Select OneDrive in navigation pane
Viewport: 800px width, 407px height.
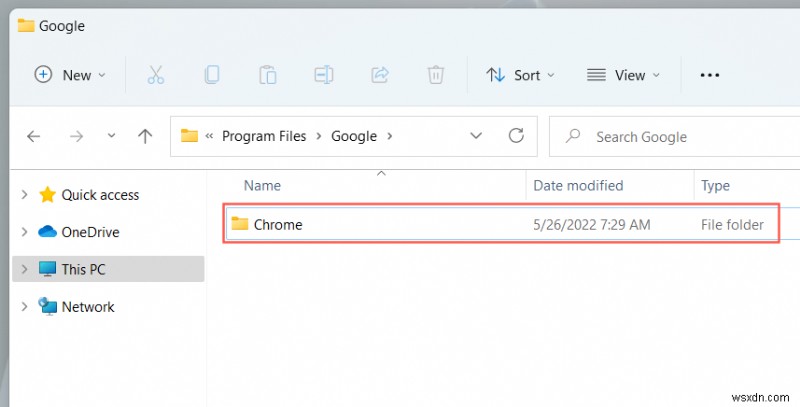[x=90, y=232]
